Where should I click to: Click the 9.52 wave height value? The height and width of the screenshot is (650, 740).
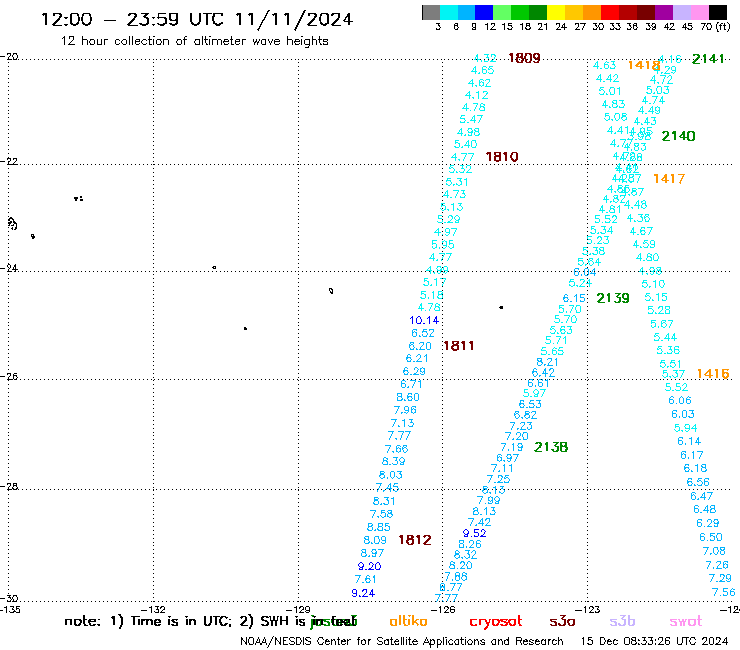[x=474, y=533]
